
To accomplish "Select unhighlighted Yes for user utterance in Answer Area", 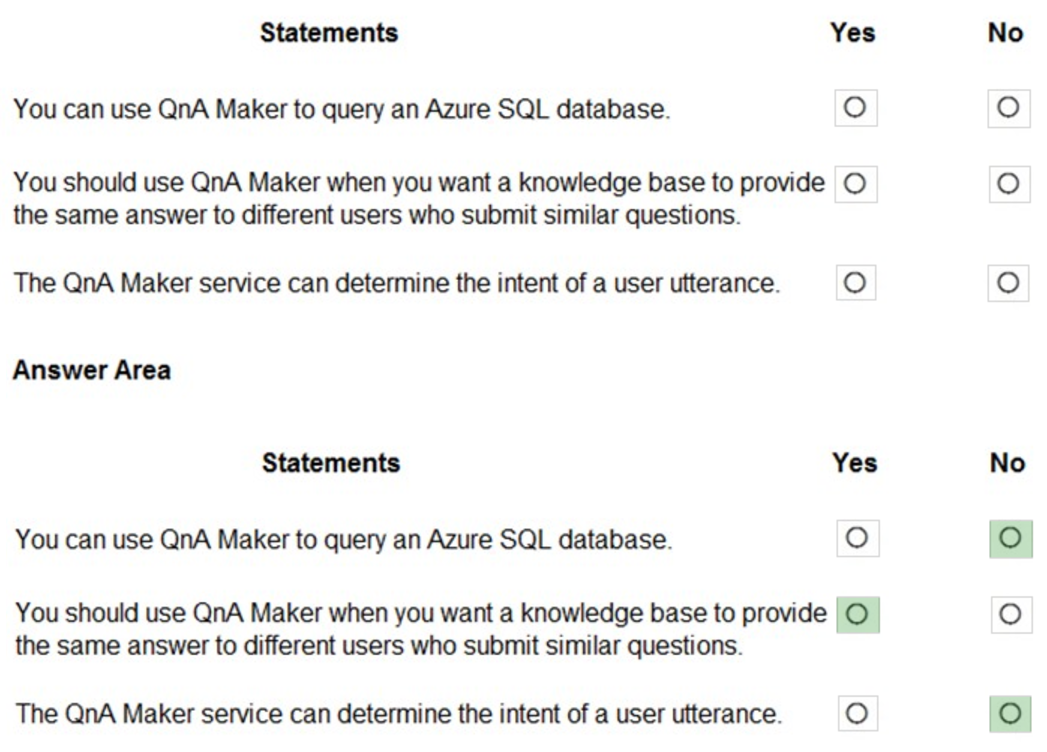I will point(857,714).
